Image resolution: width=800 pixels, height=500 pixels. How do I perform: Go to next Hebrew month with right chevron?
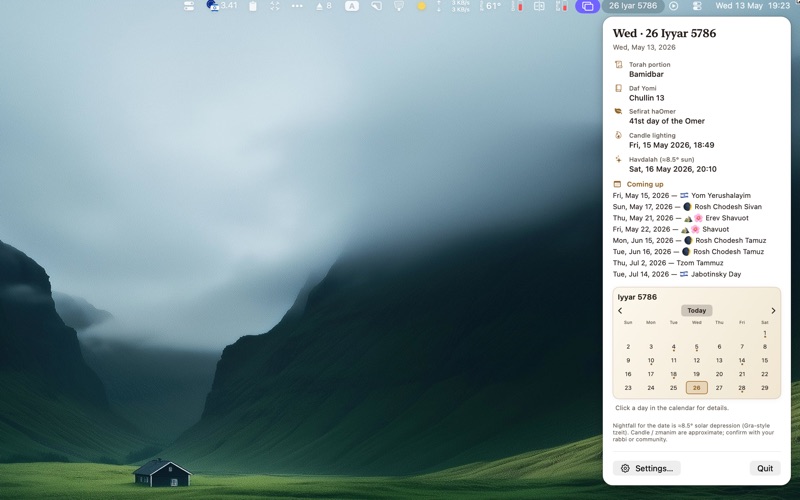773,311
